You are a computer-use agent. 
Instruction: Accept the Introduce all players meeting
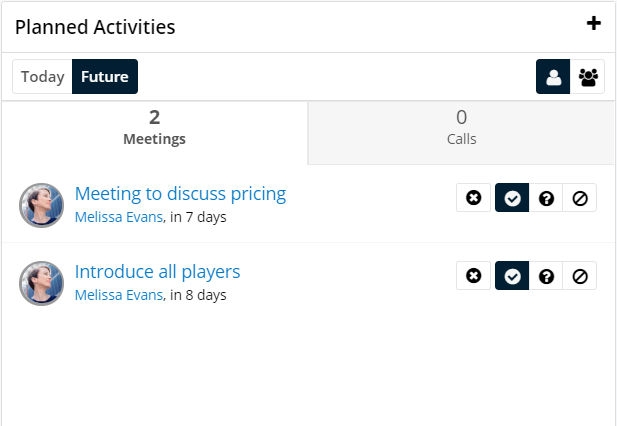(x=512, y=275)
